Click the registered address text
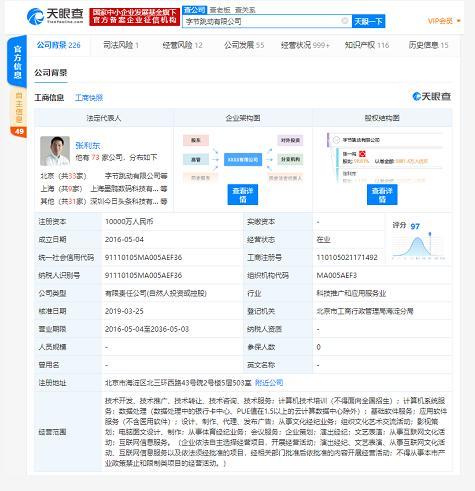 pyautogui.click(x=178, y=383)
